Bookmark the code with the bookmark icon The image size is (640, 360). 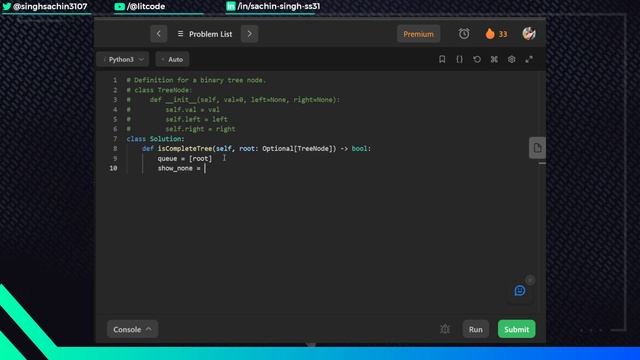[x=442, y=60]
